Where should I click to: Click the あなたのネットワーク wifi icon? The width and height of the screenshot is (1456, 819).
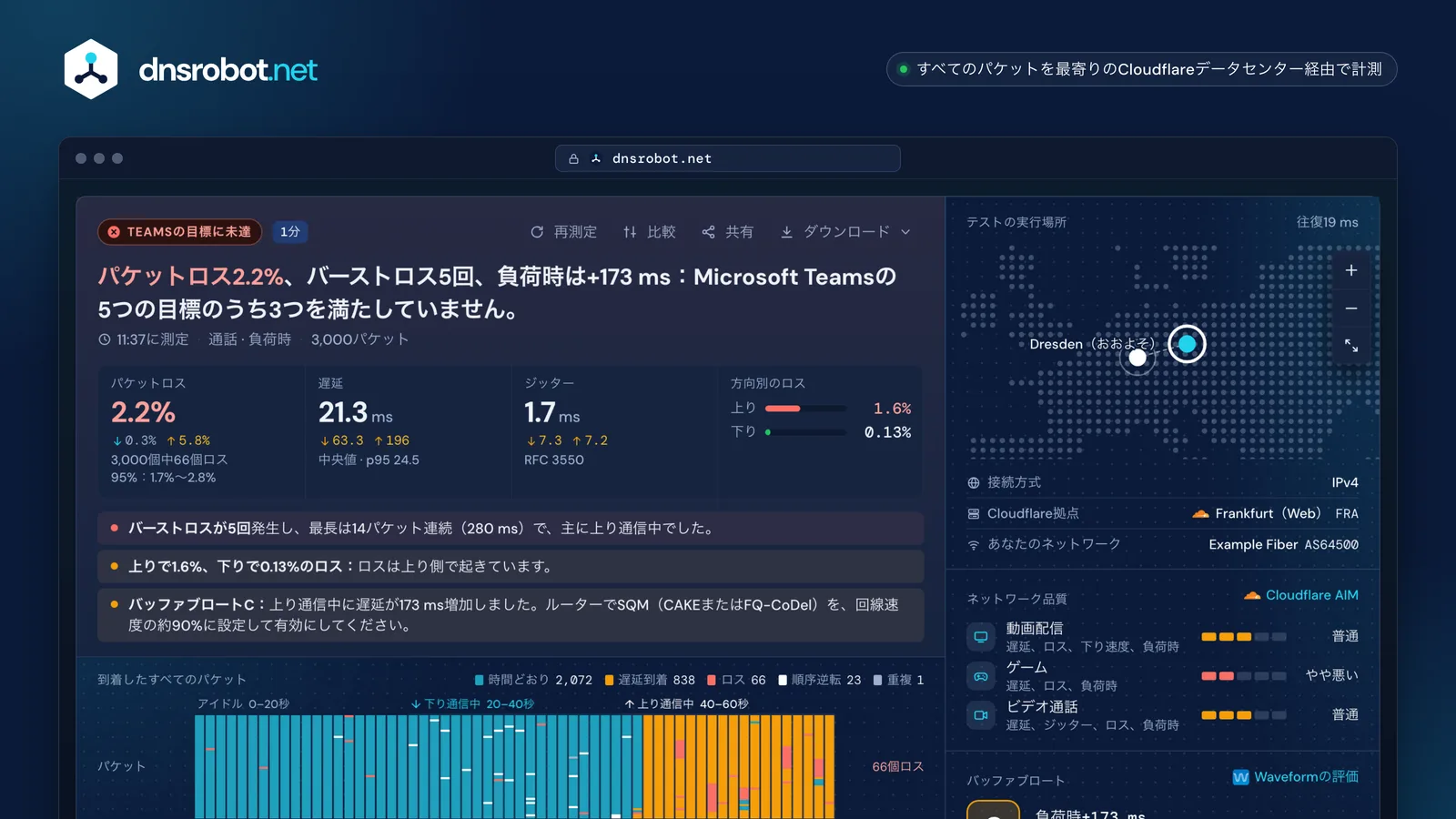click(974, 545)
